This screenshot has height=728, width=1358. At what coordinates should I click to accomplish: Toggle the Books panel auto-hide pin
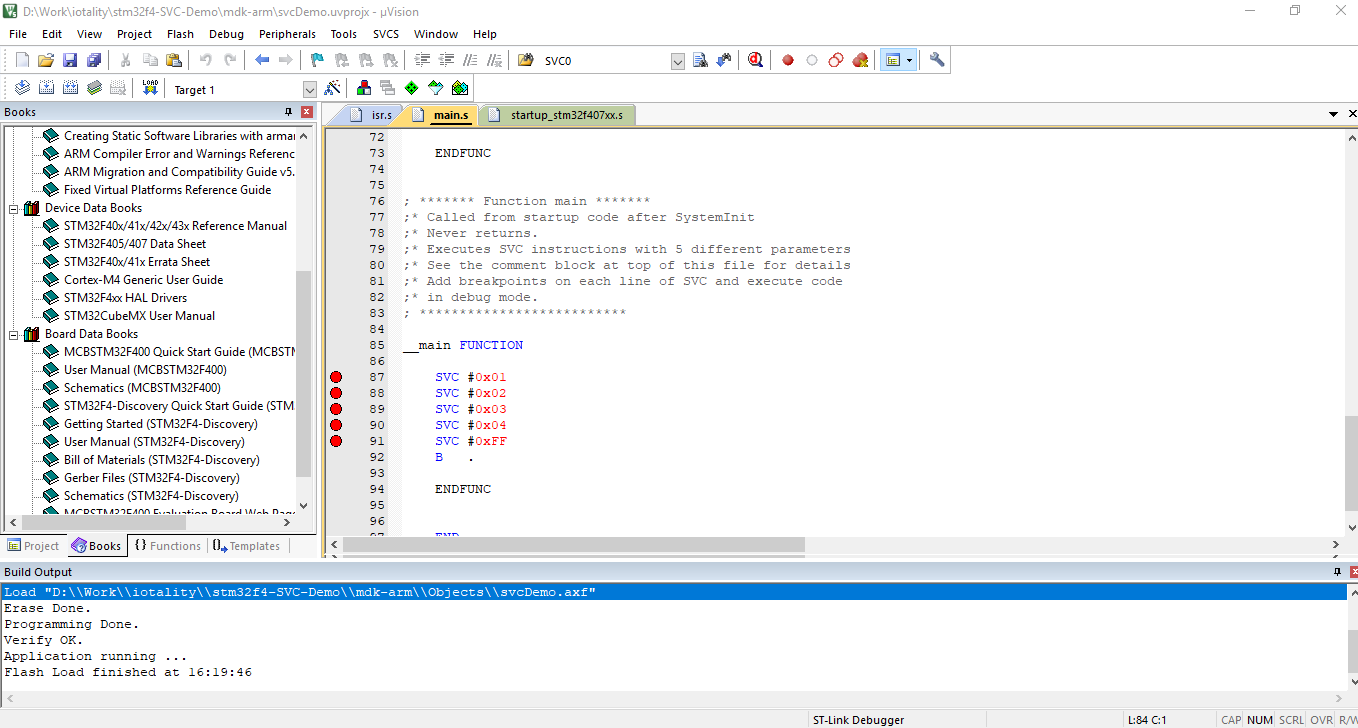click(289, 112)
